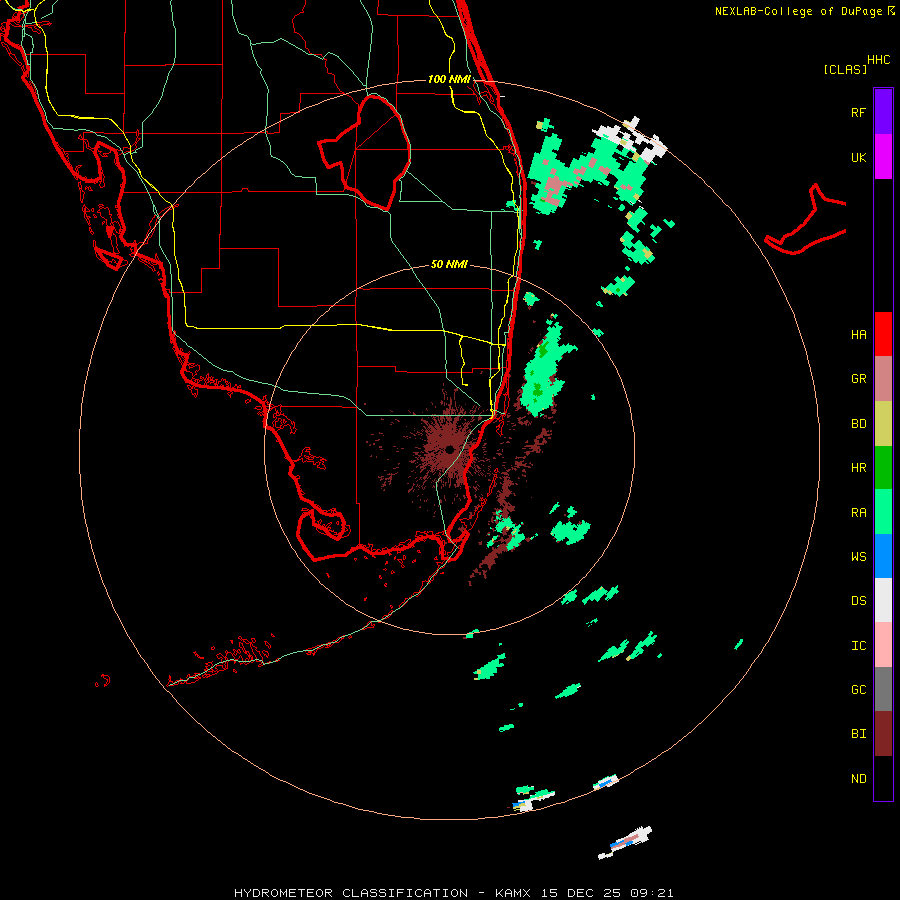Click the 50 NMI range ring label
The width and height of the screenshot is (900, 900).
click(x=449, y=264)
